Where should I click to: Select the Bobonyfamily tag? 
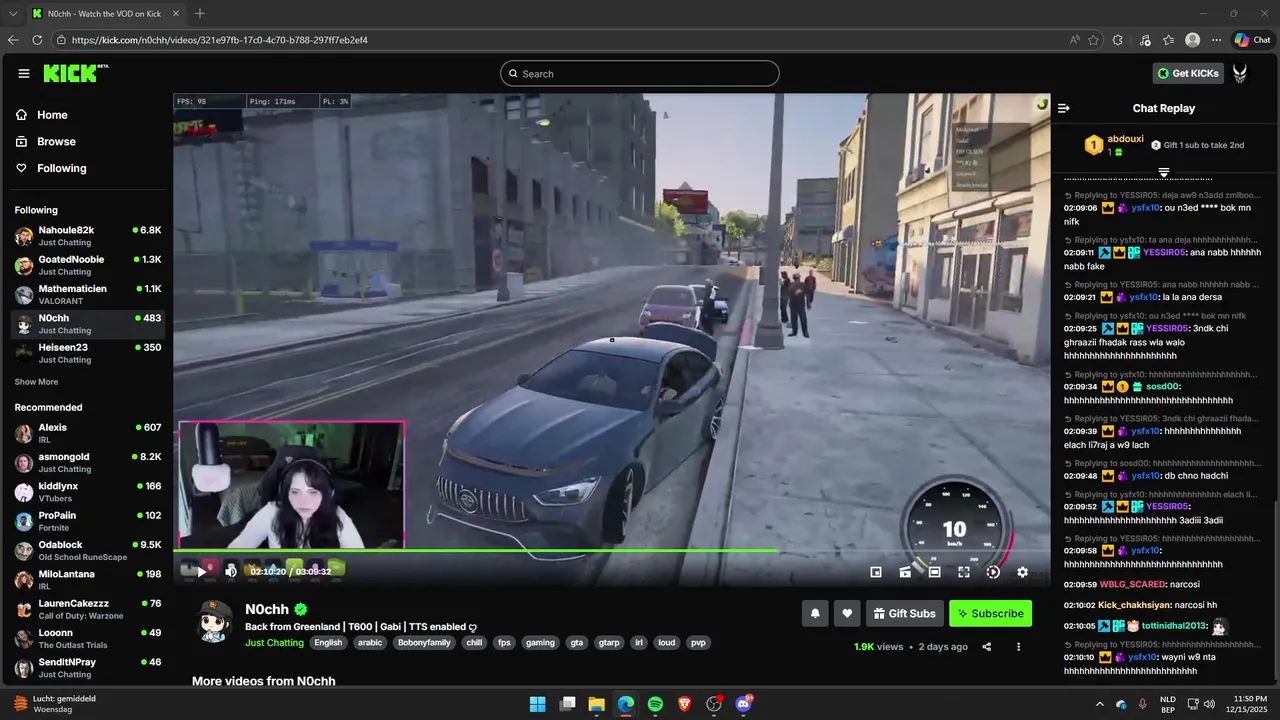tap(422, 643)
